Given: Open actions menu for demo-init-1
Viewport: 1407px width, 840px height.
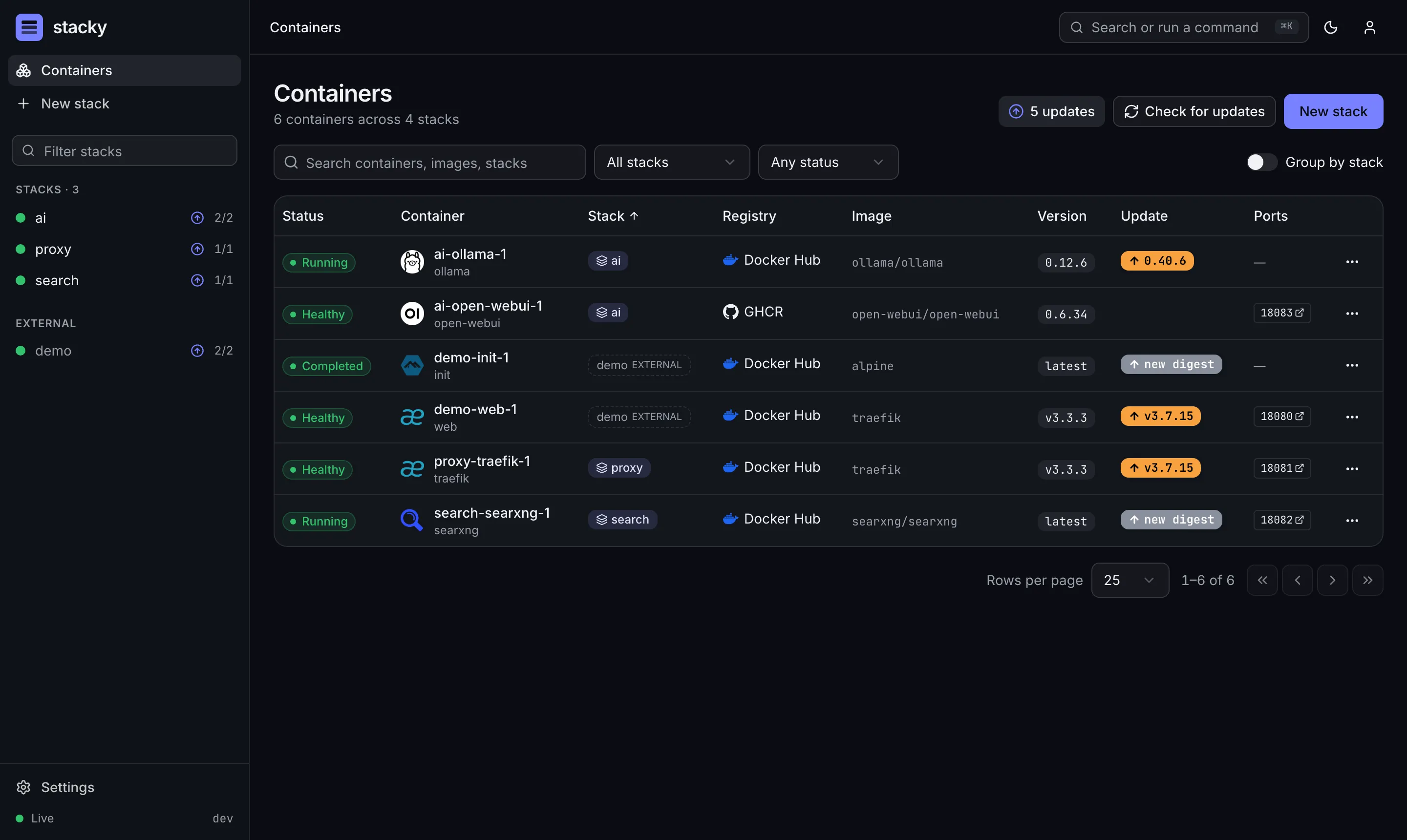Looking at the screenshot, I should (1352, 365).
